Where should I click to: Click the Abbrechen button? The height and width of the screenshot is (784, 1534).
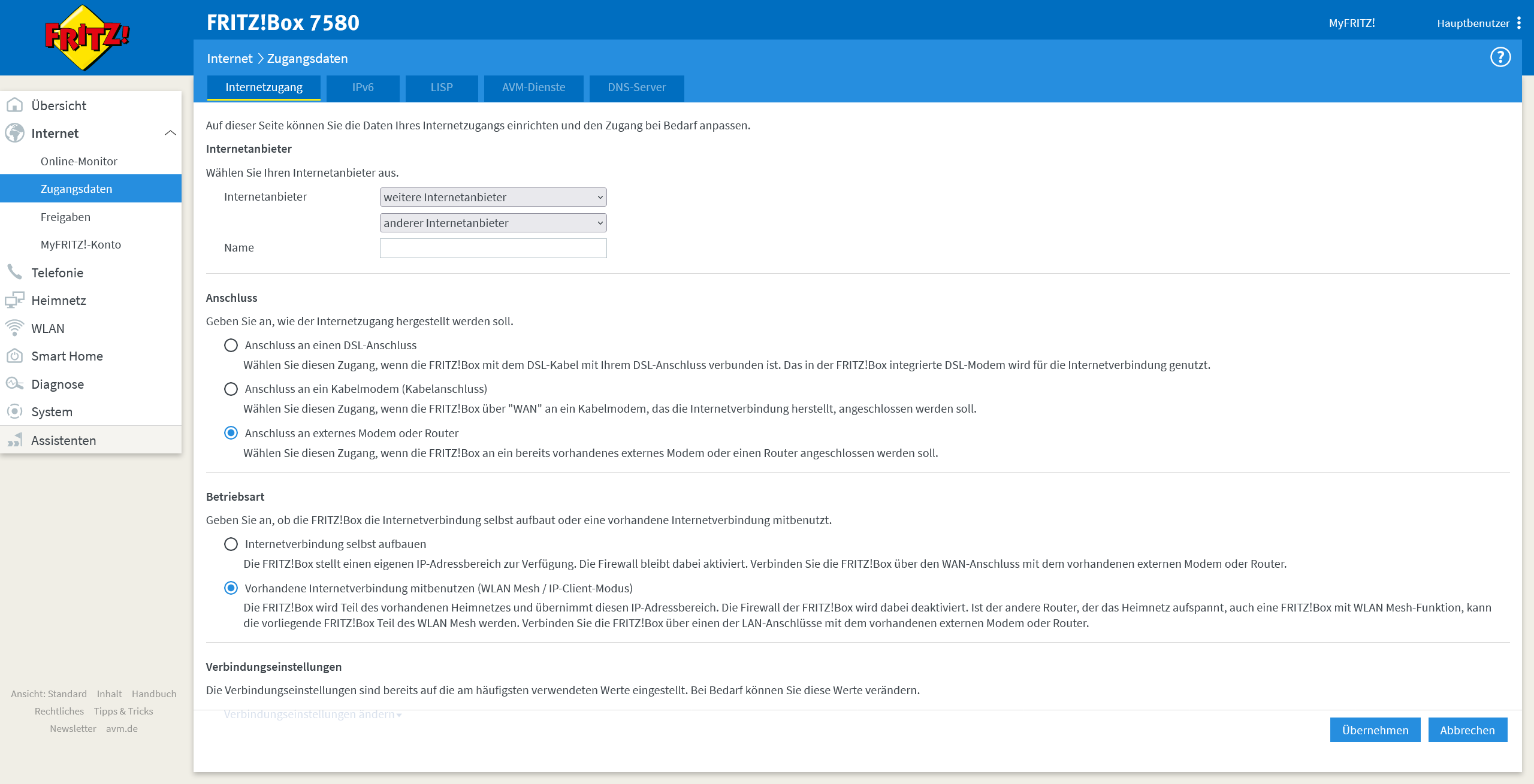tap(1467, 730)
